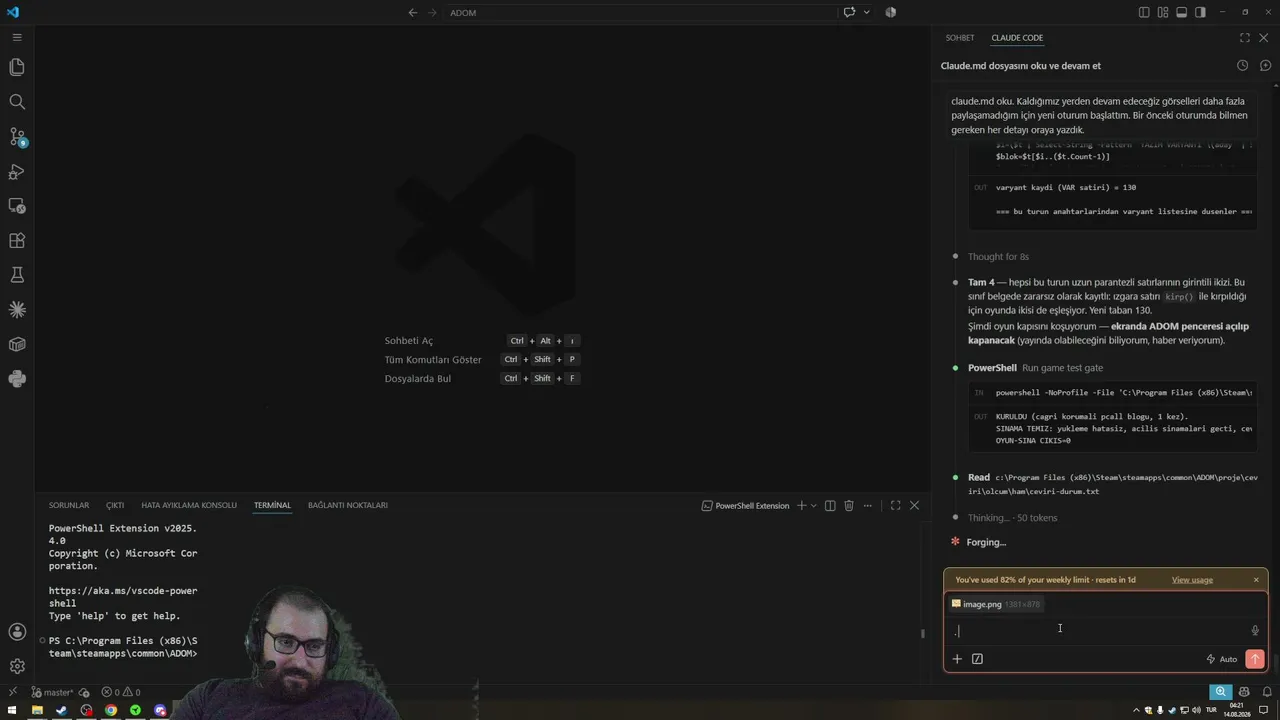
Task: Maximize the secondary side bar panel
Action: pyautogui.click(x=1245, y=38)
